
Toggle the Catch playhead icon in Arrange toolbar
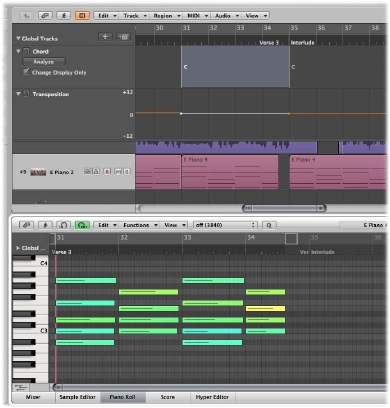[x=64, y=15]
